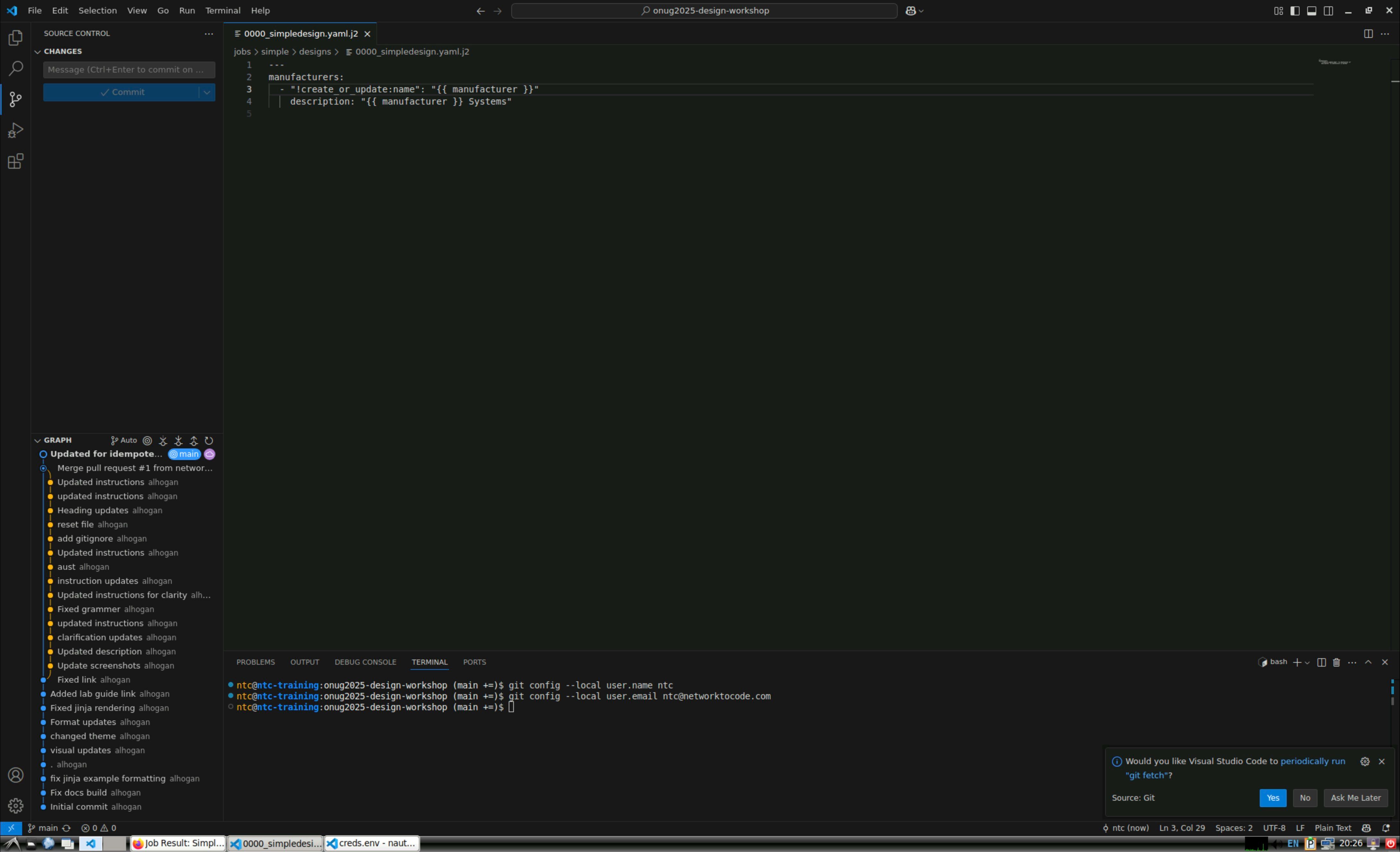This screenshot has height=852, width=1400.
Task: Open the Explorer view in activity bar
Action: tap(15, 38)
